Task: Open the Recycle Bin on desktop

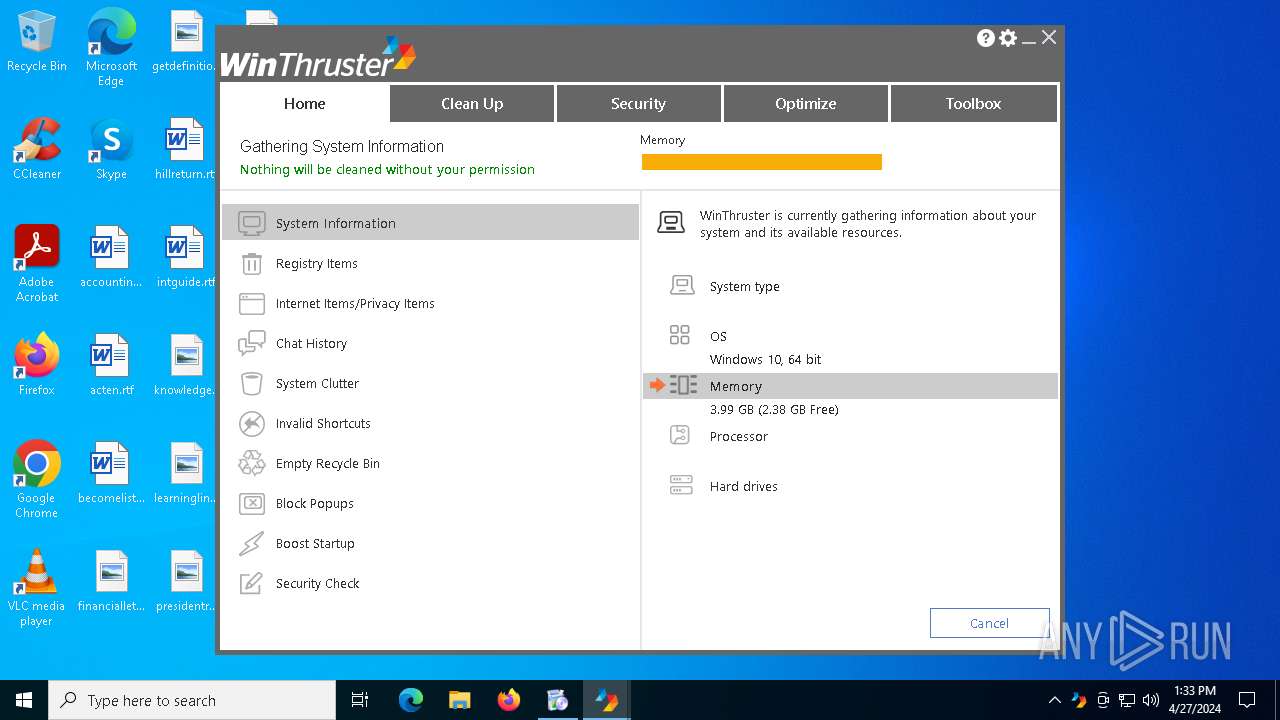Action: (x=37, y=42)
